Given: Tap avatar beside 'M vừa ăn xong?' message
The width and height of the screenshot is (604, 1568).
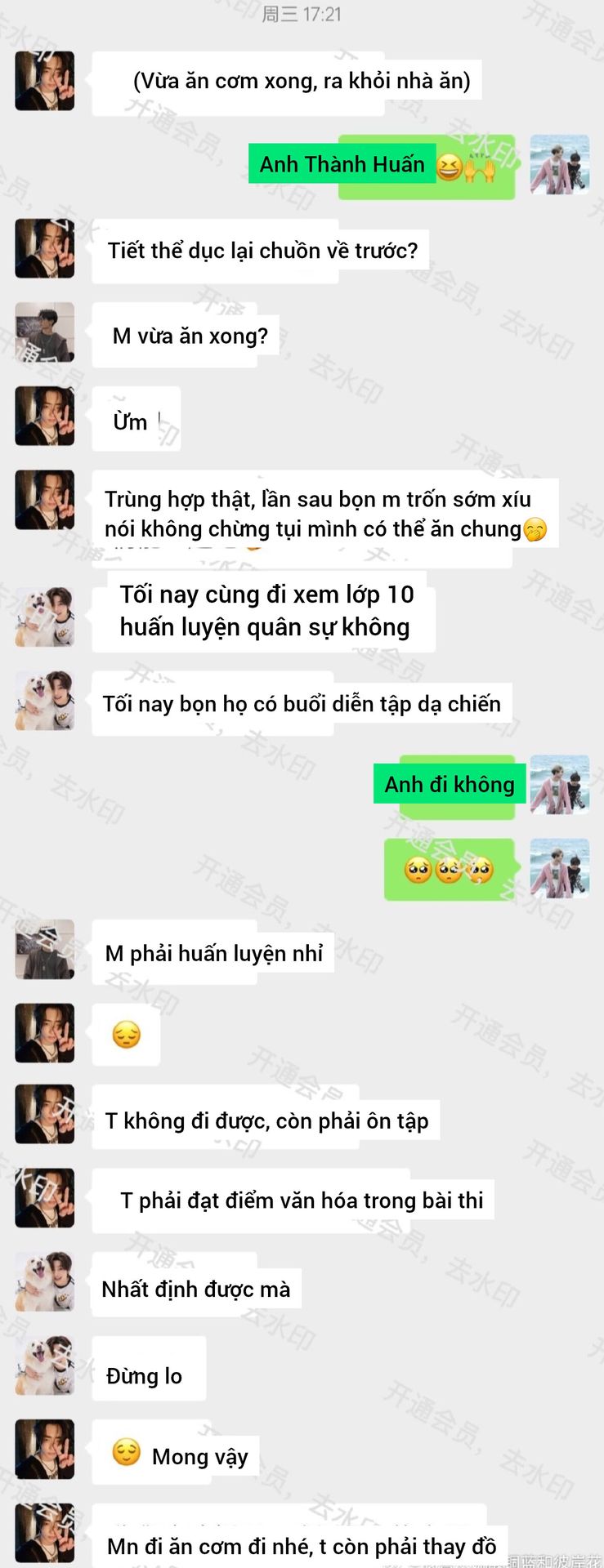Looking at the screenshot, I should point(45,332).
